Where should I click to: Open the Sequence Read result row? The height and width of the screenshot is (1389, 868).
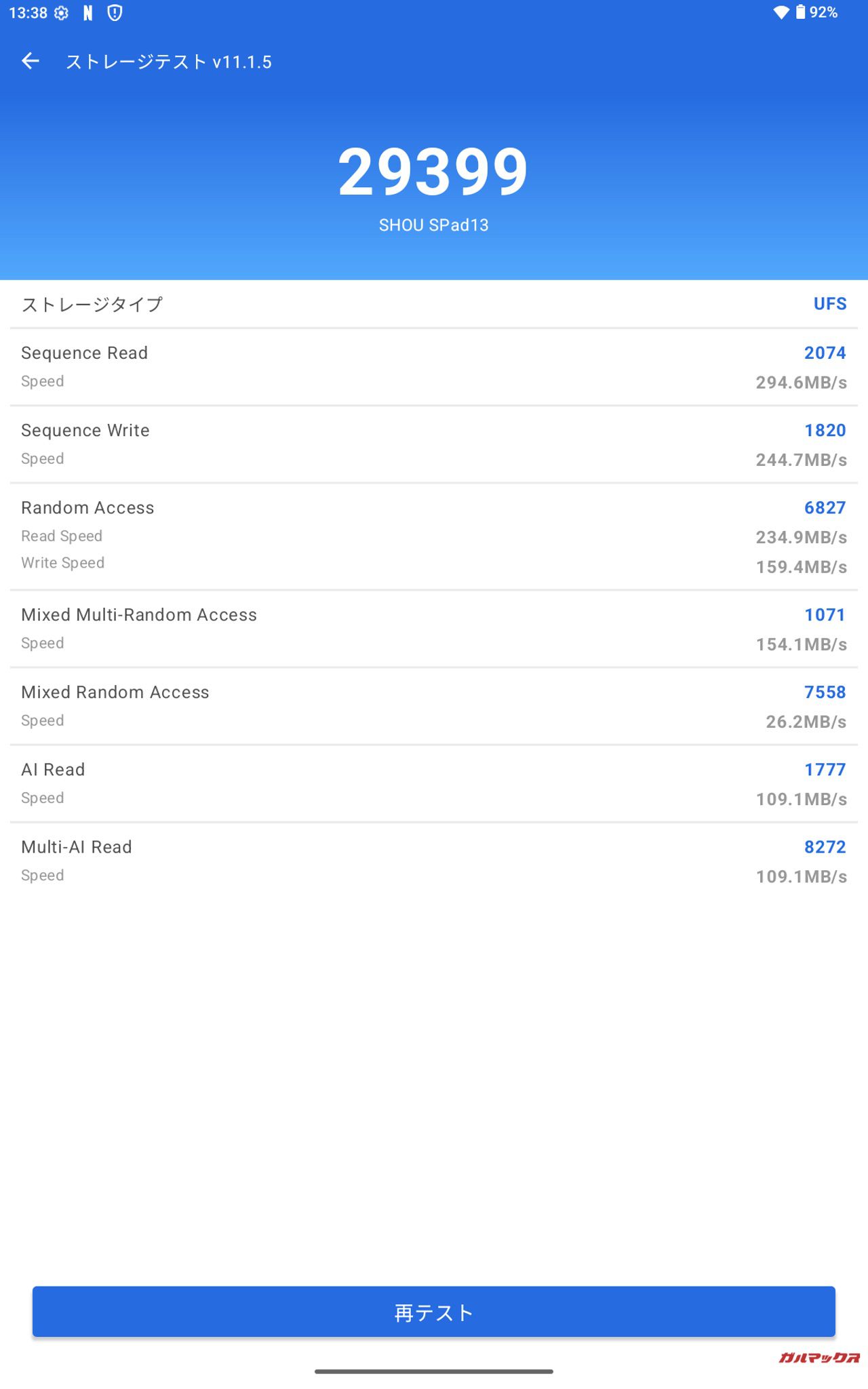point(434,367)
